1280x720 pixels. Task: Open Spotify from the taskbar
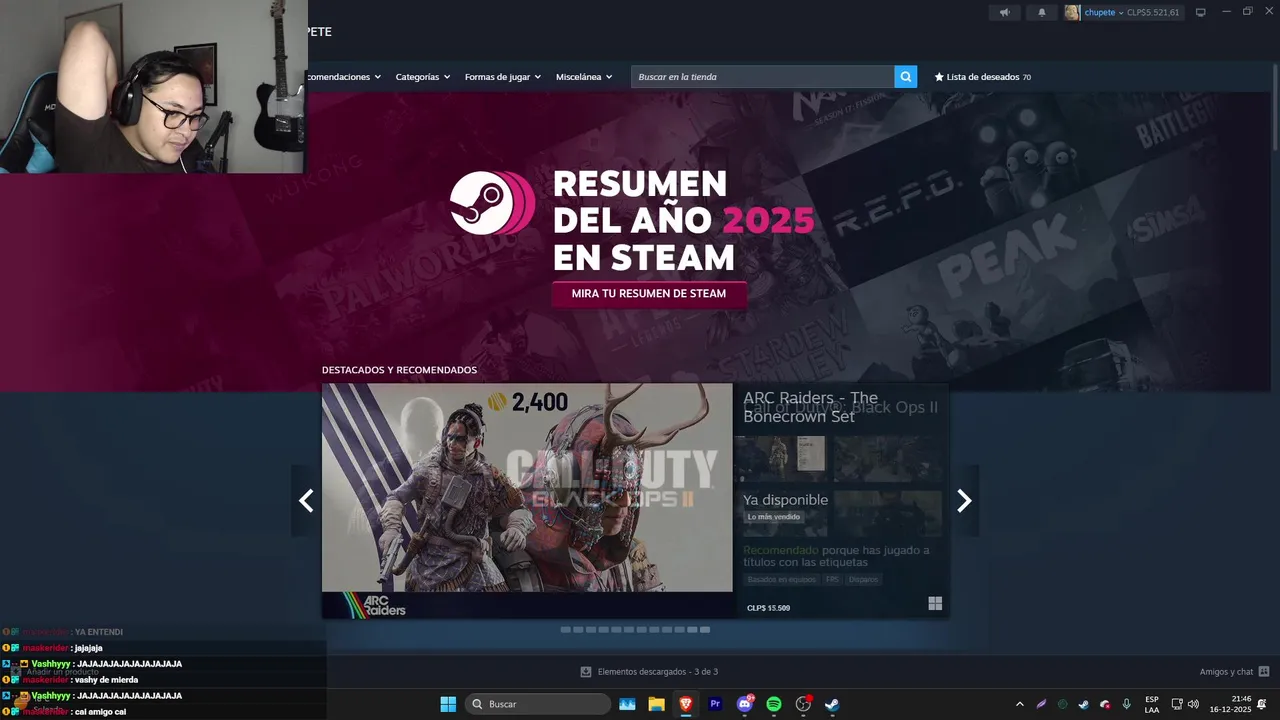(773, 704)
